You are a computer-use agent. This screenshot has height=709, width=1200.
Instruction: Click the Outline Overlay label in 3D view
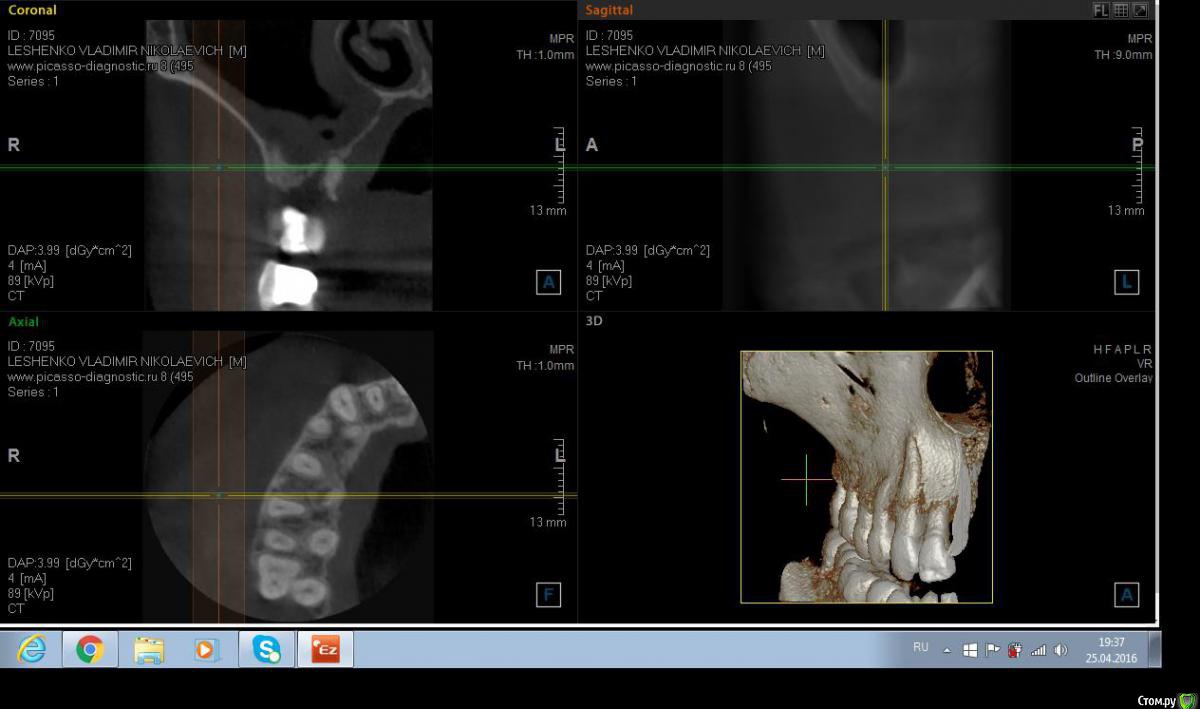[x=1113, y=378]
